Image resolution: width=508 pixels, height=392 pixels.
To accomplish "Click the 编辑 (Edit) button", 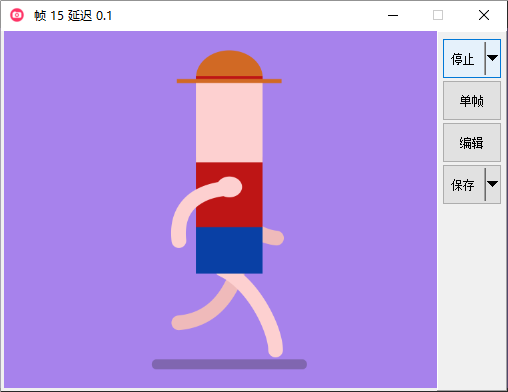I will pyautogui.click(x=472, y=142).
